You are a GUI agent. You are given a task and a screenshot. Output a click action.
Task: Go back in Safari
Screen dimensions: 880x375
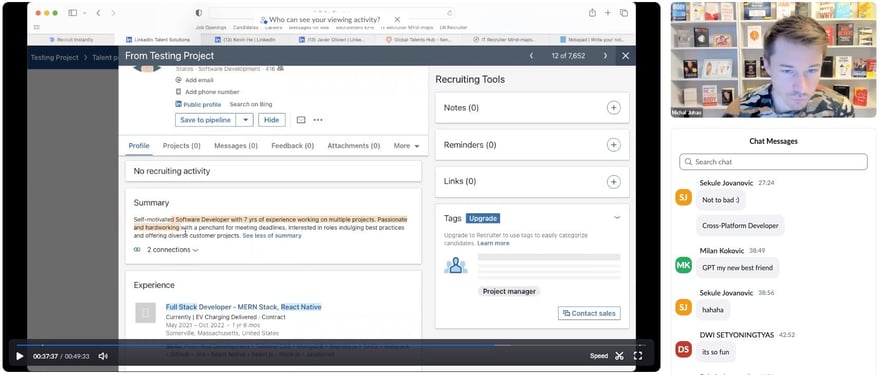click(x=98, y=13)
